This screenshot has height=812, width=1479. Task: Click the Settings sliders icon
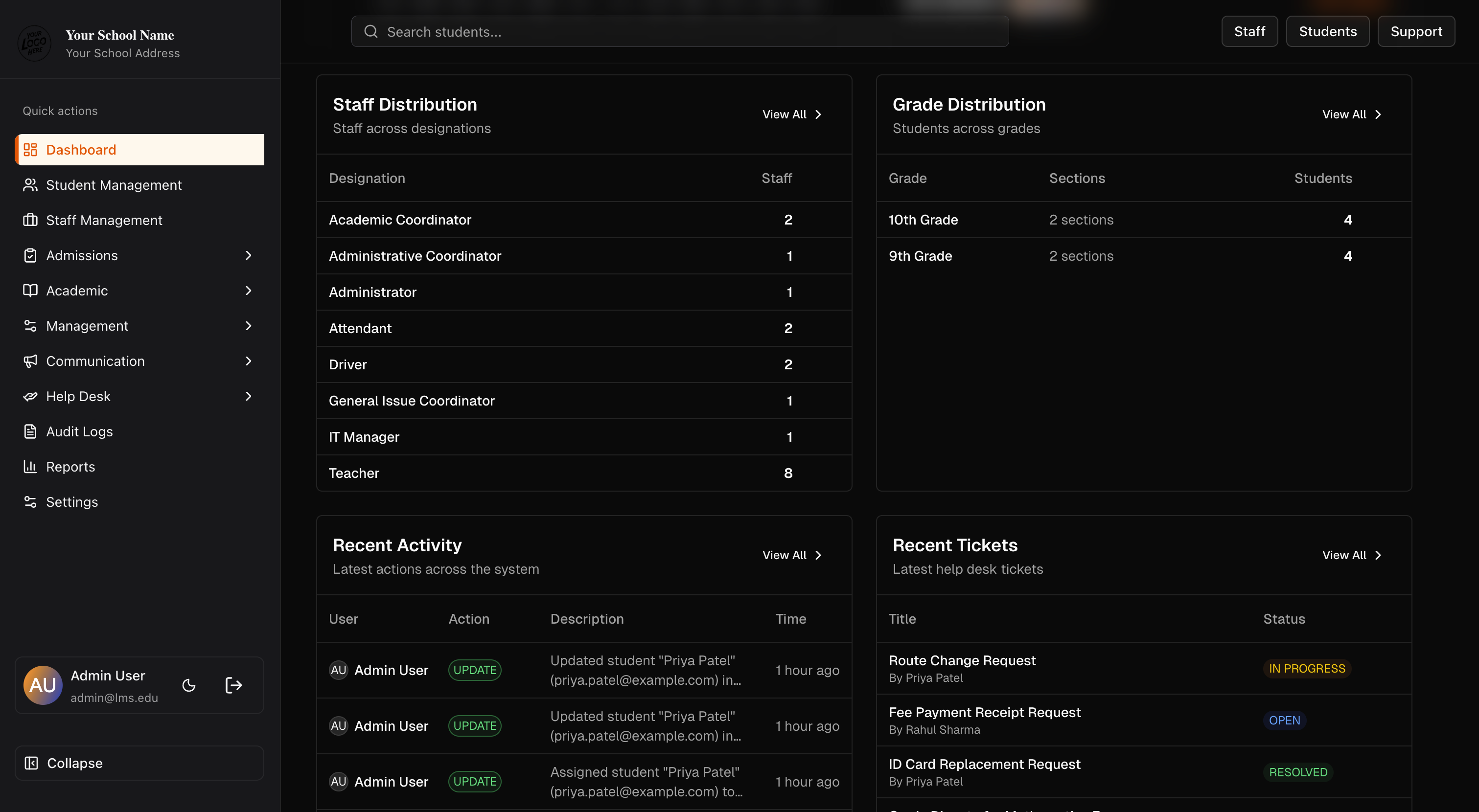click(30, 502)
